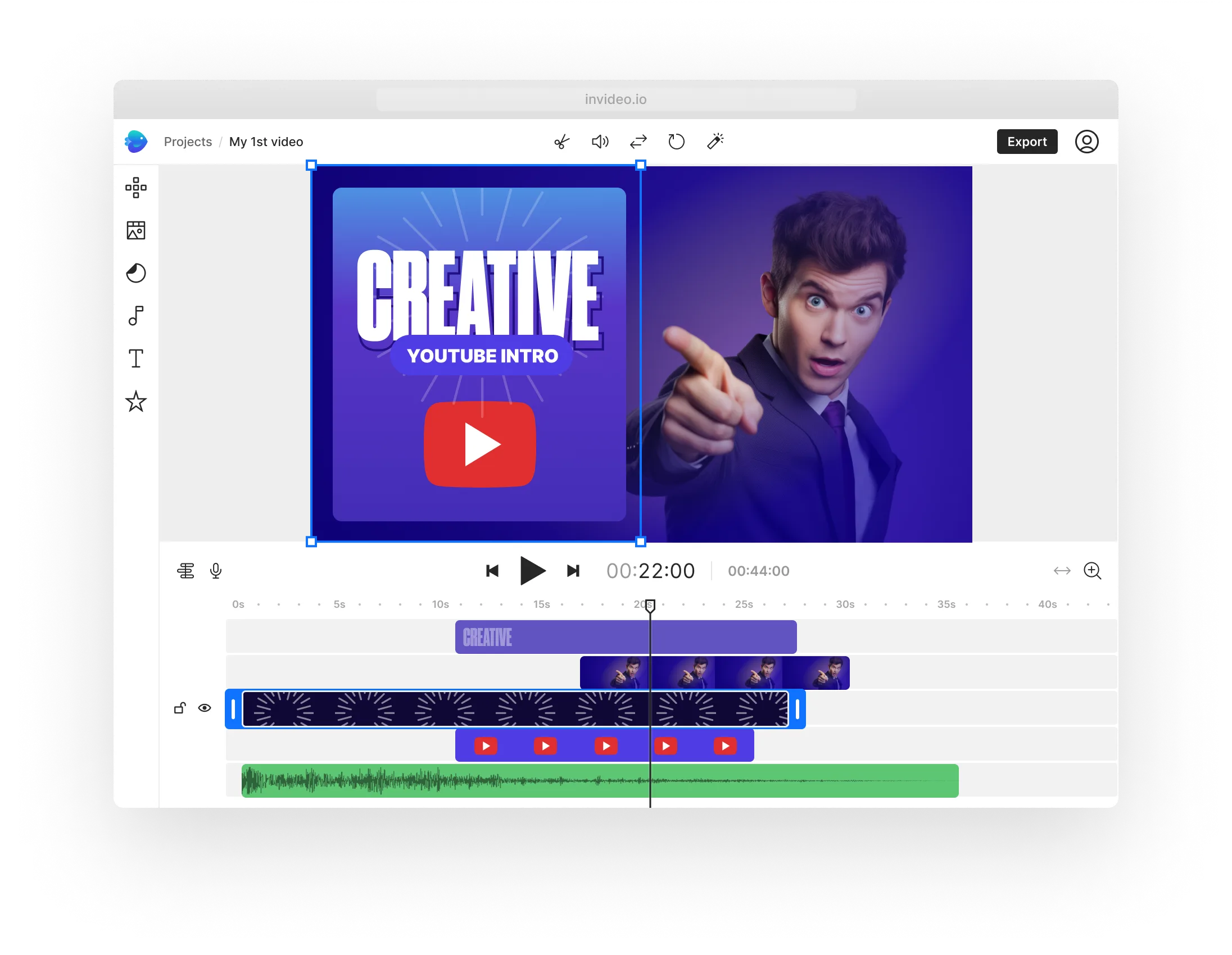
Task: Click the fit timeline width arrows icon
Action: pos(1062,571)
